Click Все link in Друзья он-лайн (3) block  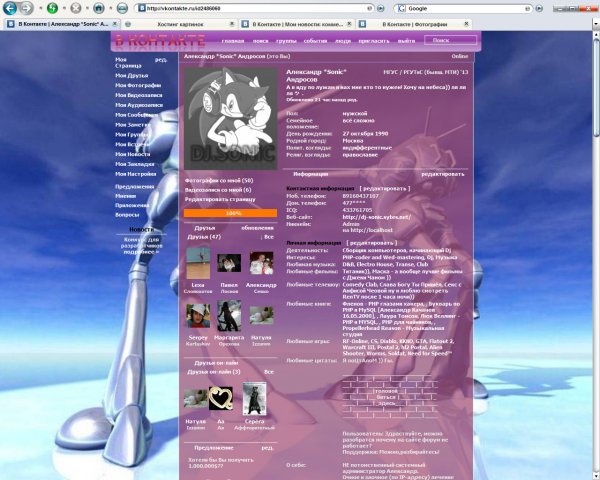click(x=269, y=372)
